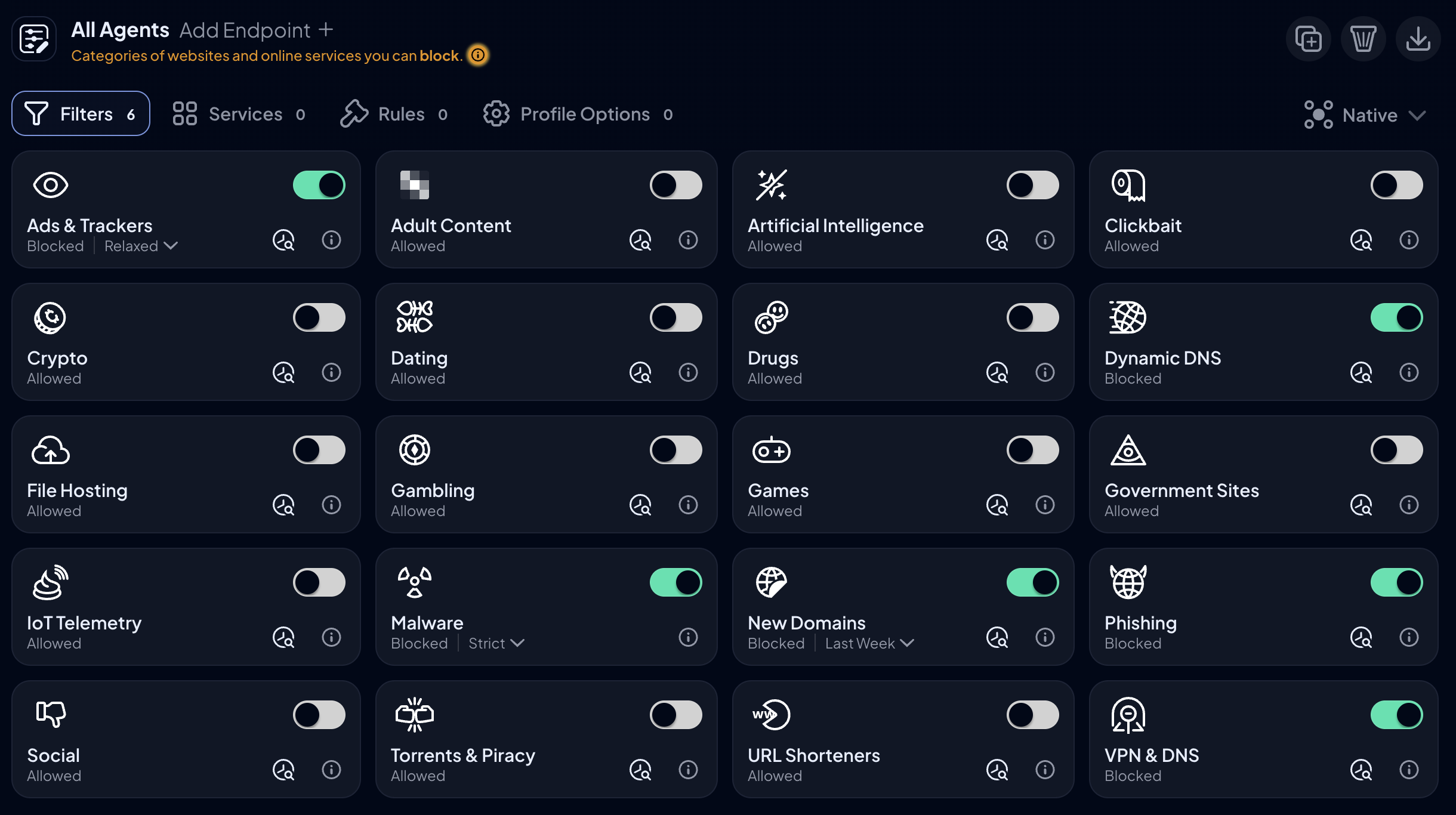This screenshot has width=1456, height=815.
Task: Switch to the Filters tab
Action: (x=81, y=113)
